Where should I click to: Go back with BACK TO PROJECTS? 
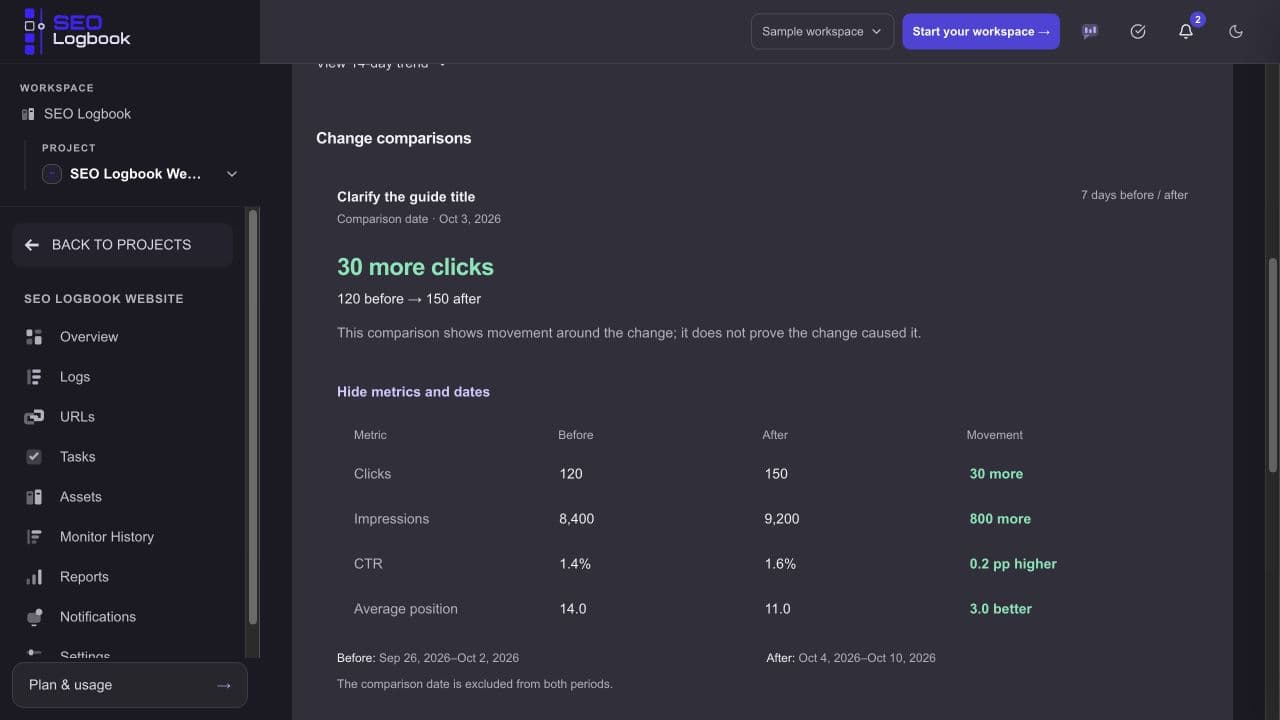(x=122, y=245)
